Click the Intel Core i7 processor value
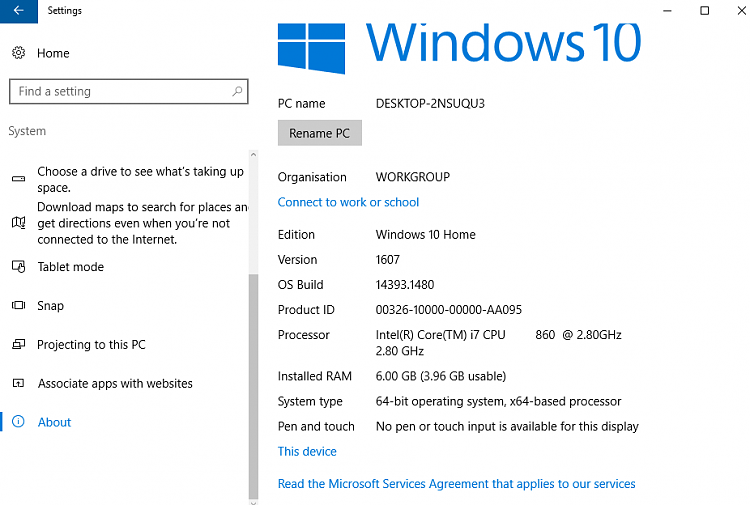The height and width of the screenshot is (505, 750). 498,343
